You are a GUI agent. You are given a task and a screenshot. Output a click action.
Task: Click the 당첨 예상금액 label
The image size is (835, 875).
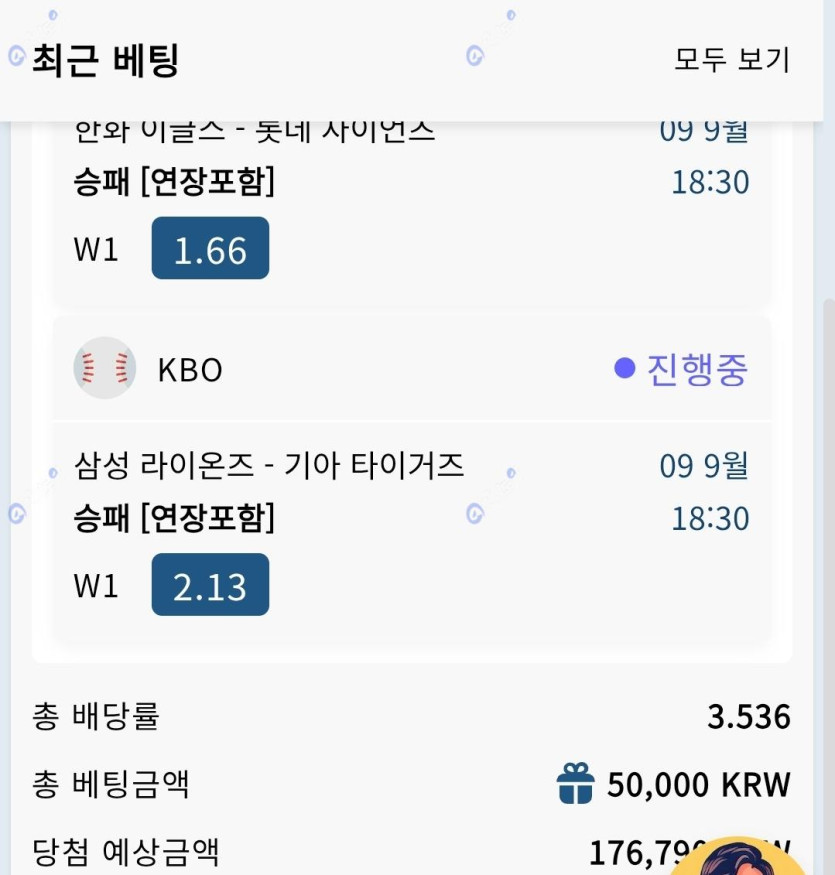click(x=125, y=853)
